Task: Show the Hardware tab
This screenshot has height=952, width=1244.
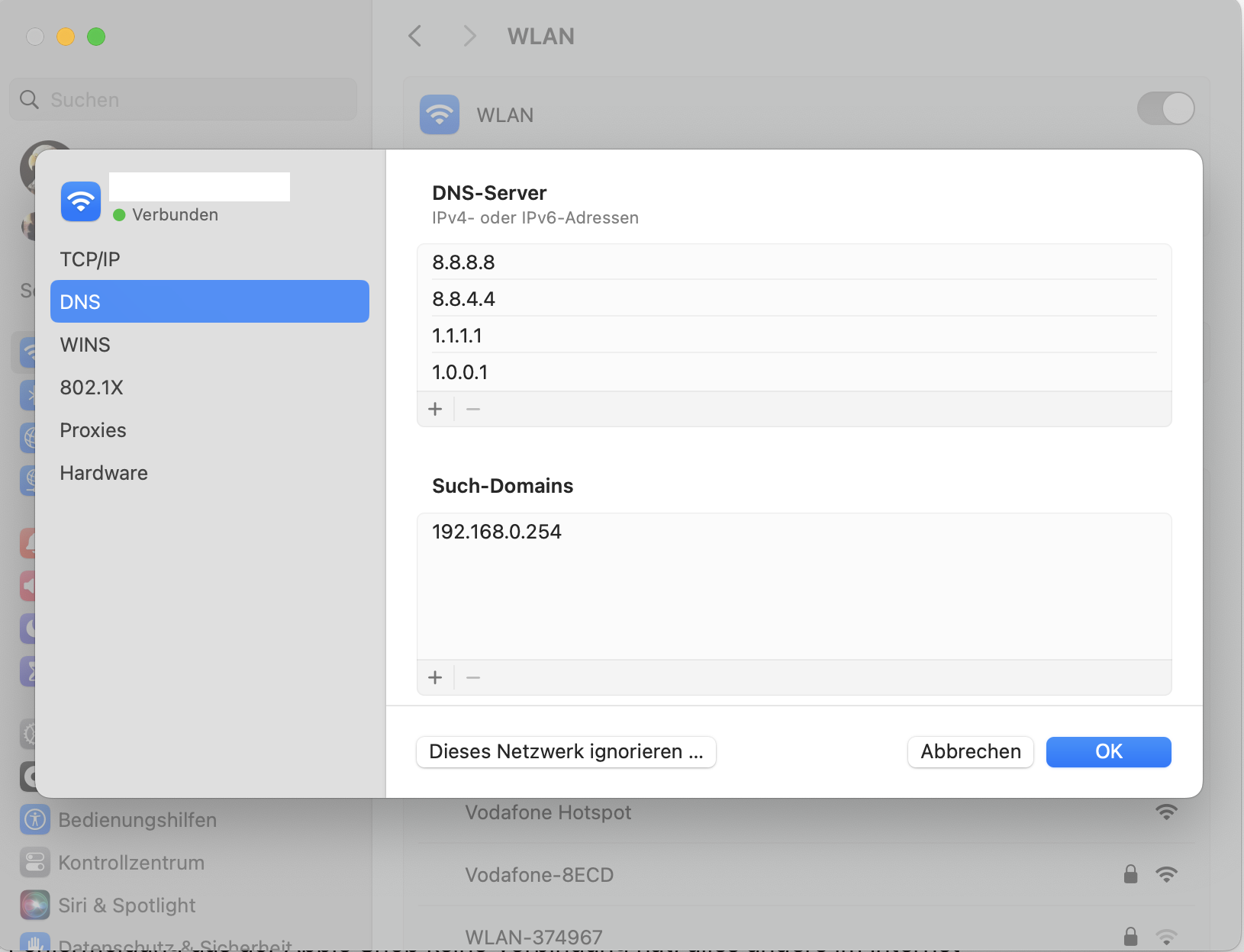Action: coord(104,473)
